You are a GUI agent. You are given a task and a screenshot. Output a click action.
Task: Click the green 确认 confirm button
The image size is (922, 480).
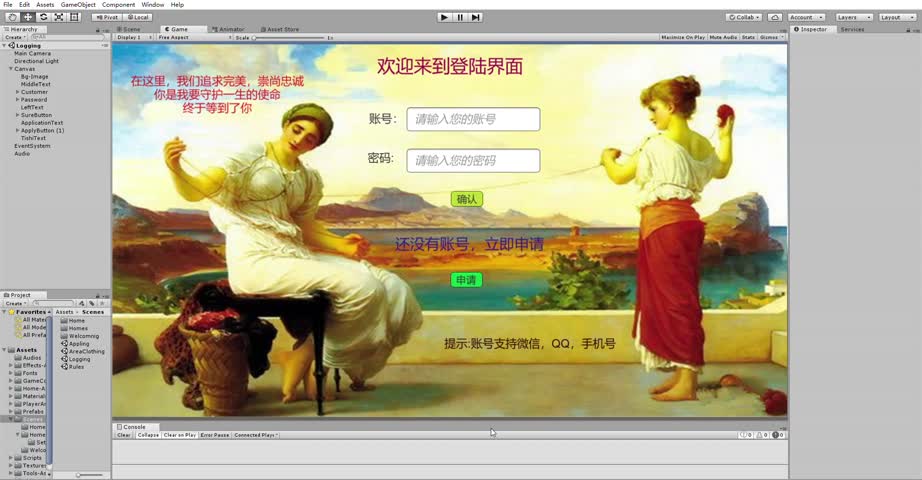click(466, 199)
